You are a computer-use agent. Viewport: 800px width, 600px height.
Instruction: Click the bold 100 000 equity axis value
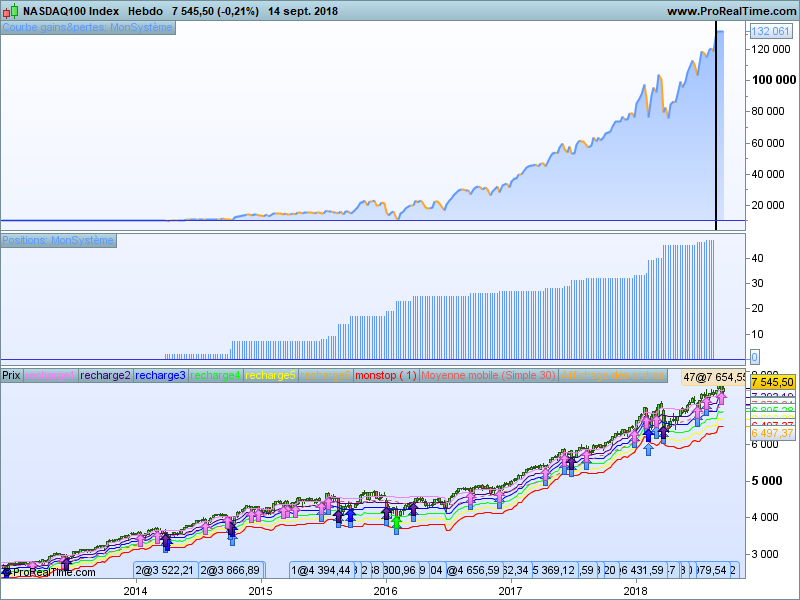click(773, 80)
